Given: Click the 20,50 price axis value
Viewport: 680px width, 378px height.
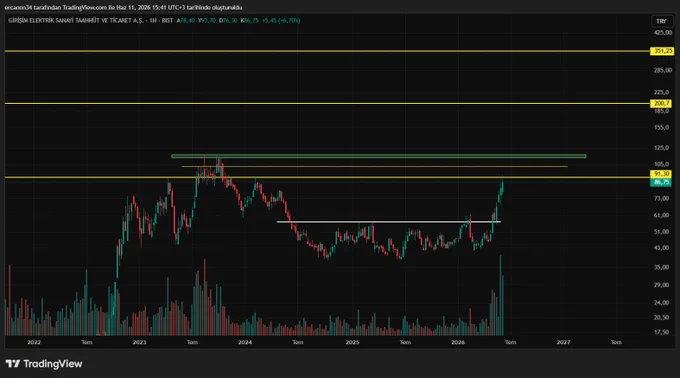Looking at the screenshot, I should (661, 318).
